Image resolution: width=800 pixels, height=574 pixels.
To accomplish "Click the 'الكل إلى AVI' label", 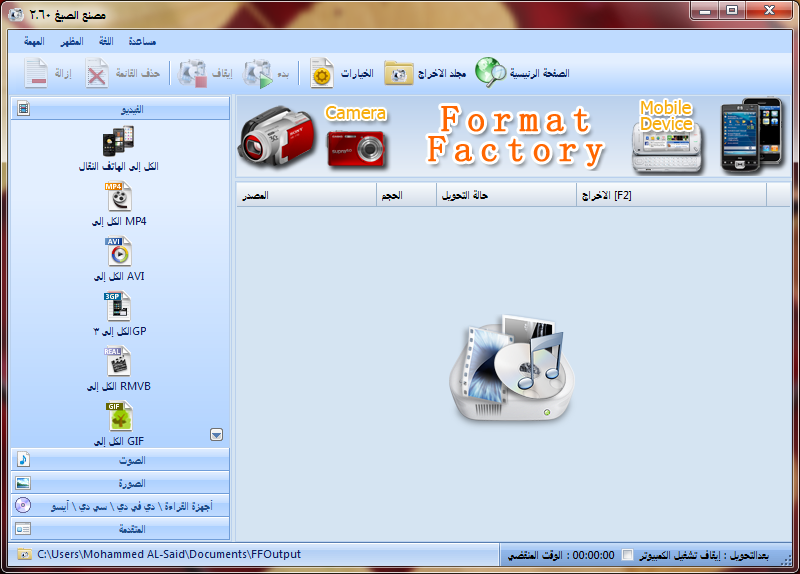I will [x=119, y=277].
